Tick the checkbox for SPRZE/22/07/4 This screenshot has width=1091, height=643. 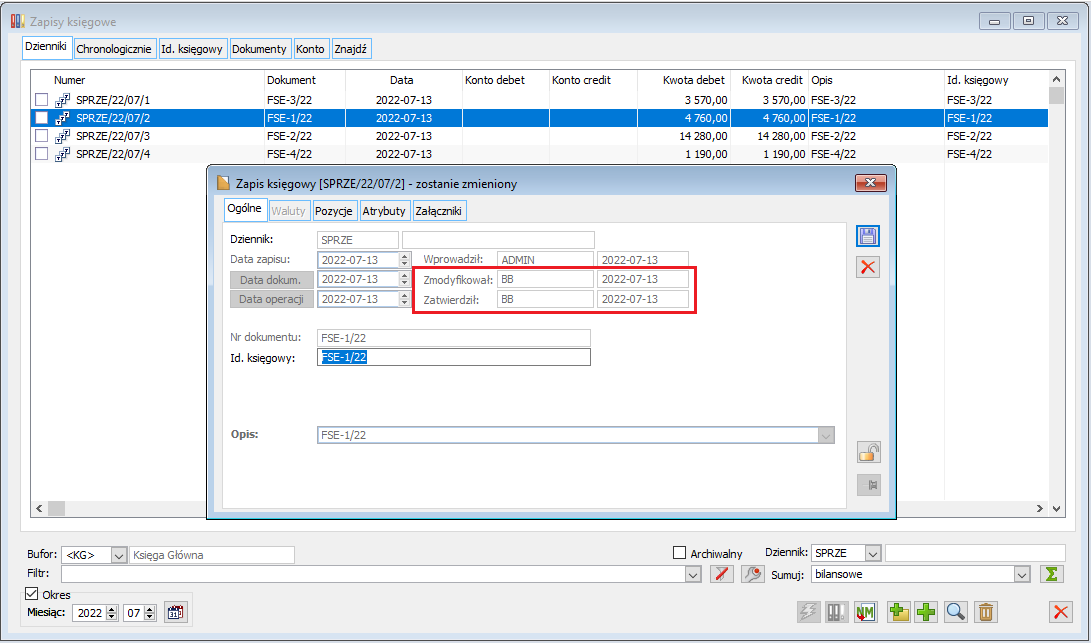tap(42, 154)
